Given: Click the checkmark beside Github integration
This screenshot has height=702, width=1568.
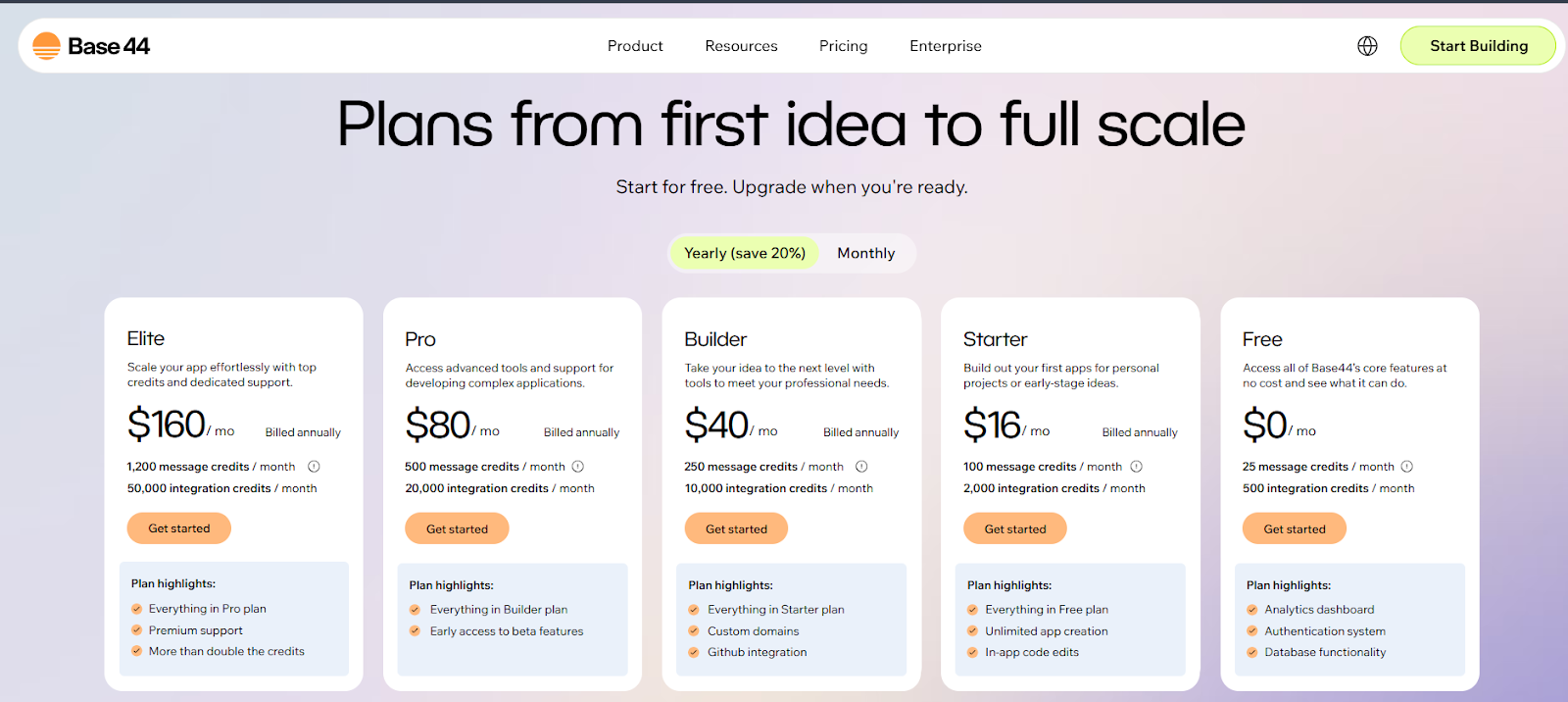Looking at the screenshot, I should click(694, 652).
